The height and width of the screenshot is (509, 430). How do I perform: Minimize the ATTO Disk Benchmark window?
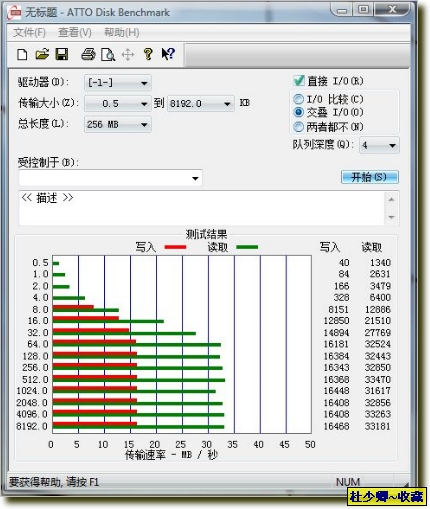[x=342, y=10]
